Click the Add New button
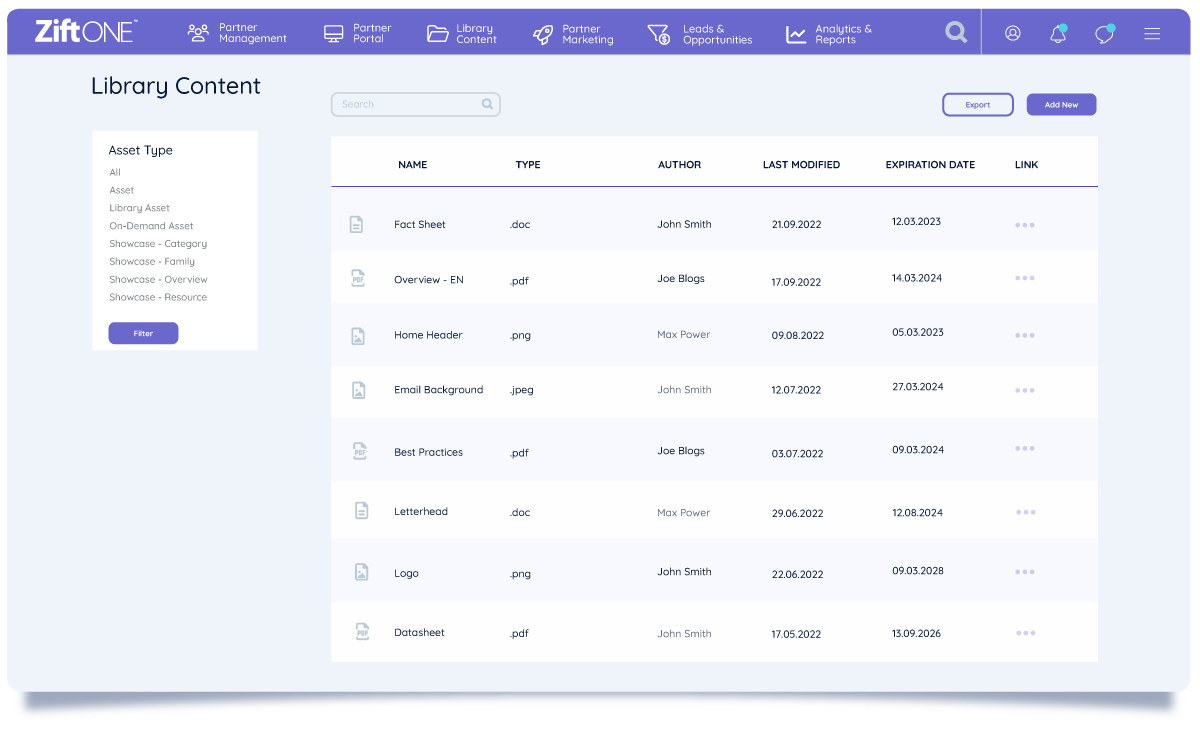 click(x=1061, y=105)
